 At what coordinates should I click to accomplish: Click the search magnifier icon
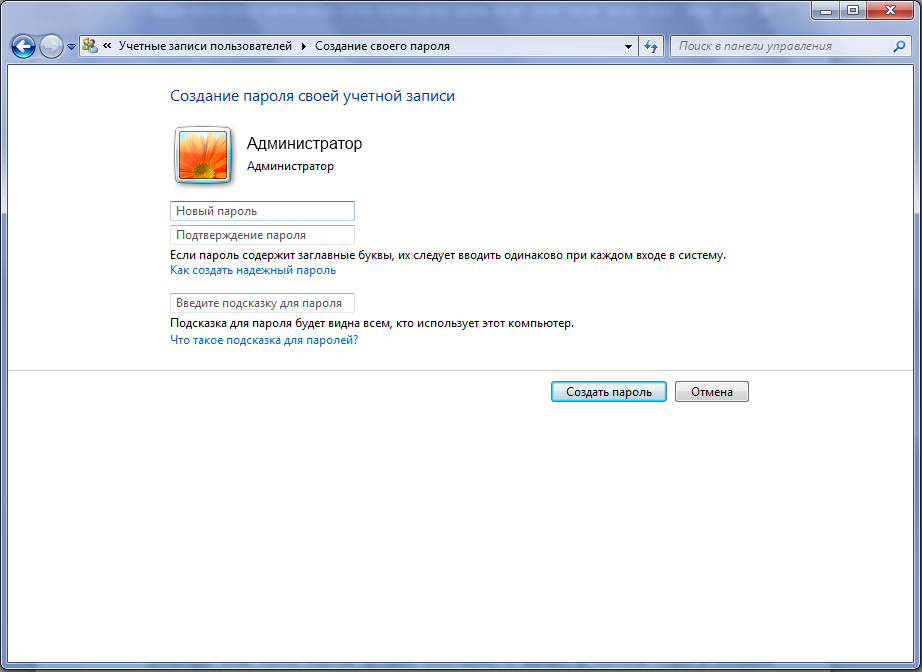pos(899,46)
